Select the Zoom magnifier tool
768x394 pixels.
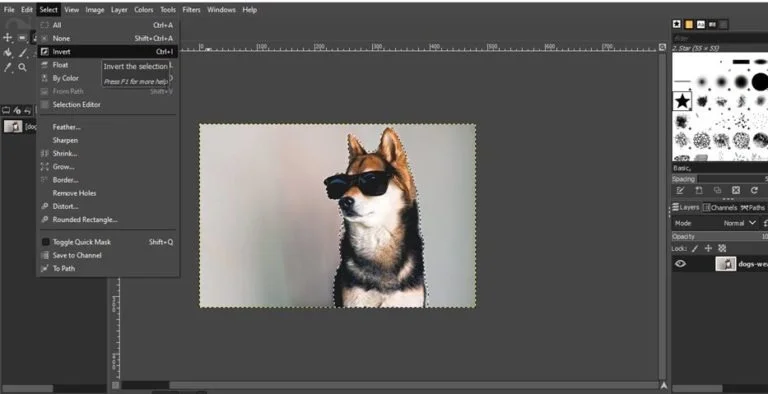[22, 67]
